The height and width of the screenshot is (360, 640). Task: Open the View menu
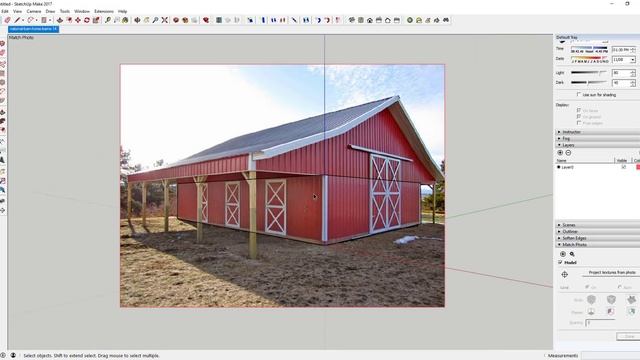18,11
